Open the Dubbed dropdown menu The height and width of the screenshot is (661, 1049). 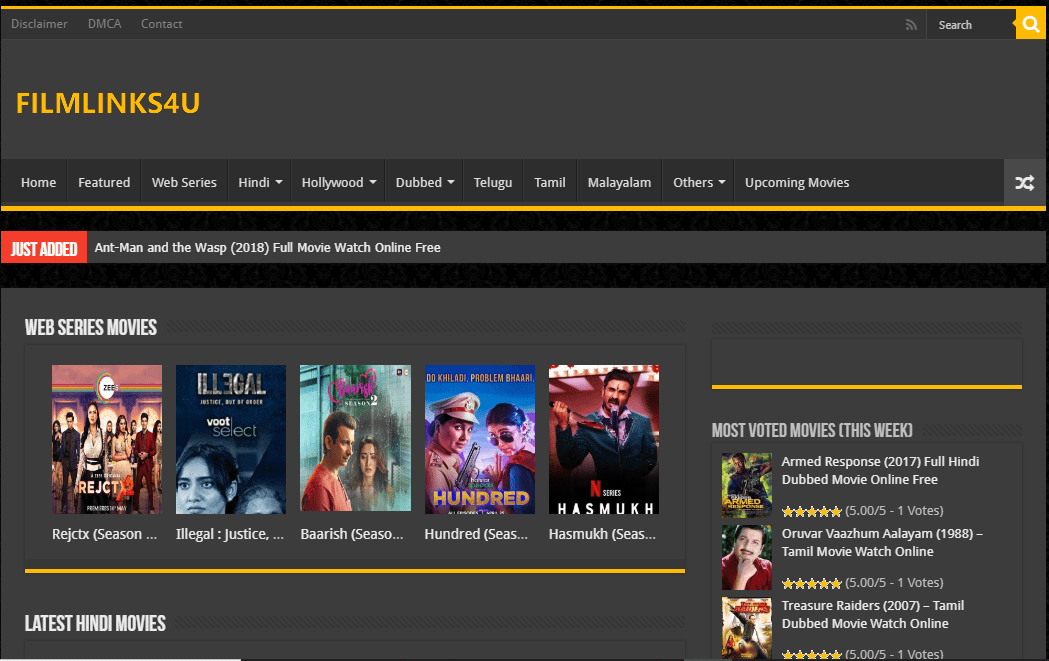tap(424, 183)
